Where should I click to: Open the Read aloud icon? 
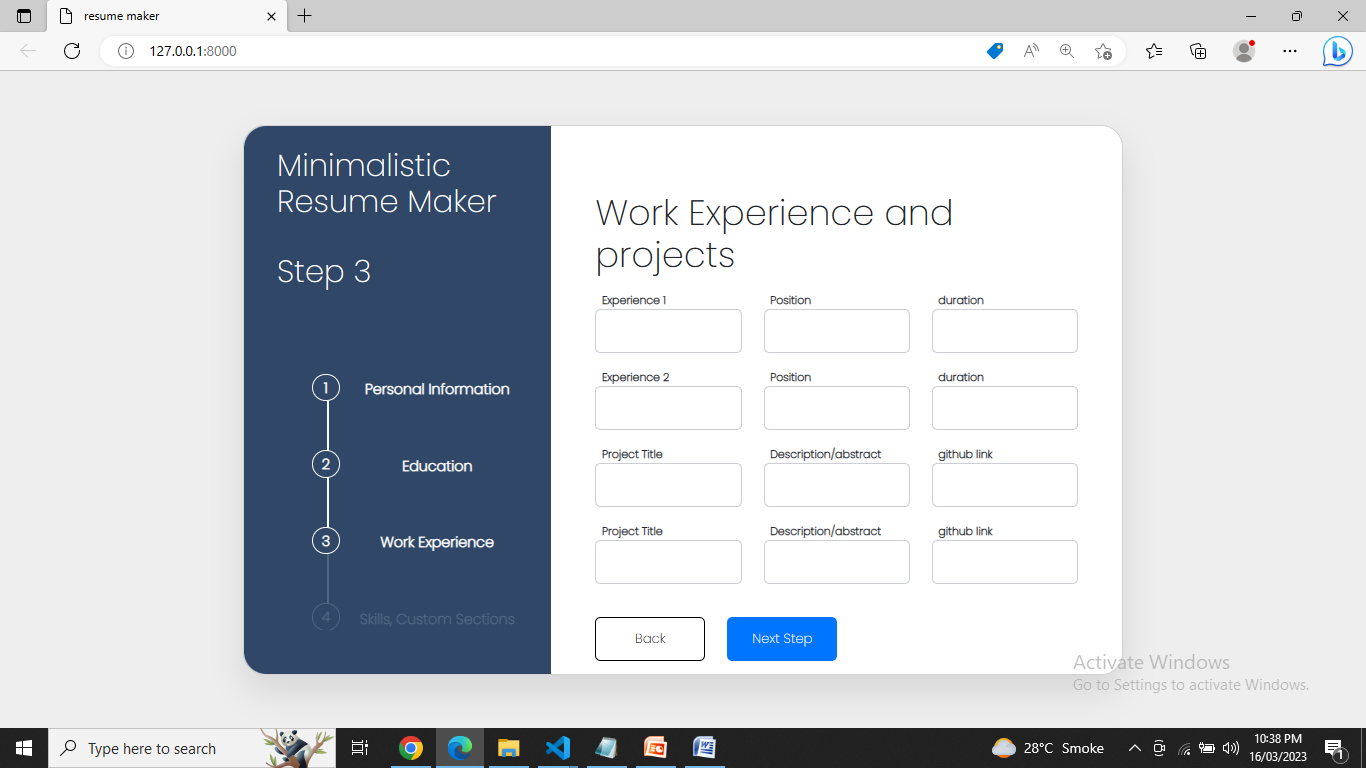coord(1030,50)
